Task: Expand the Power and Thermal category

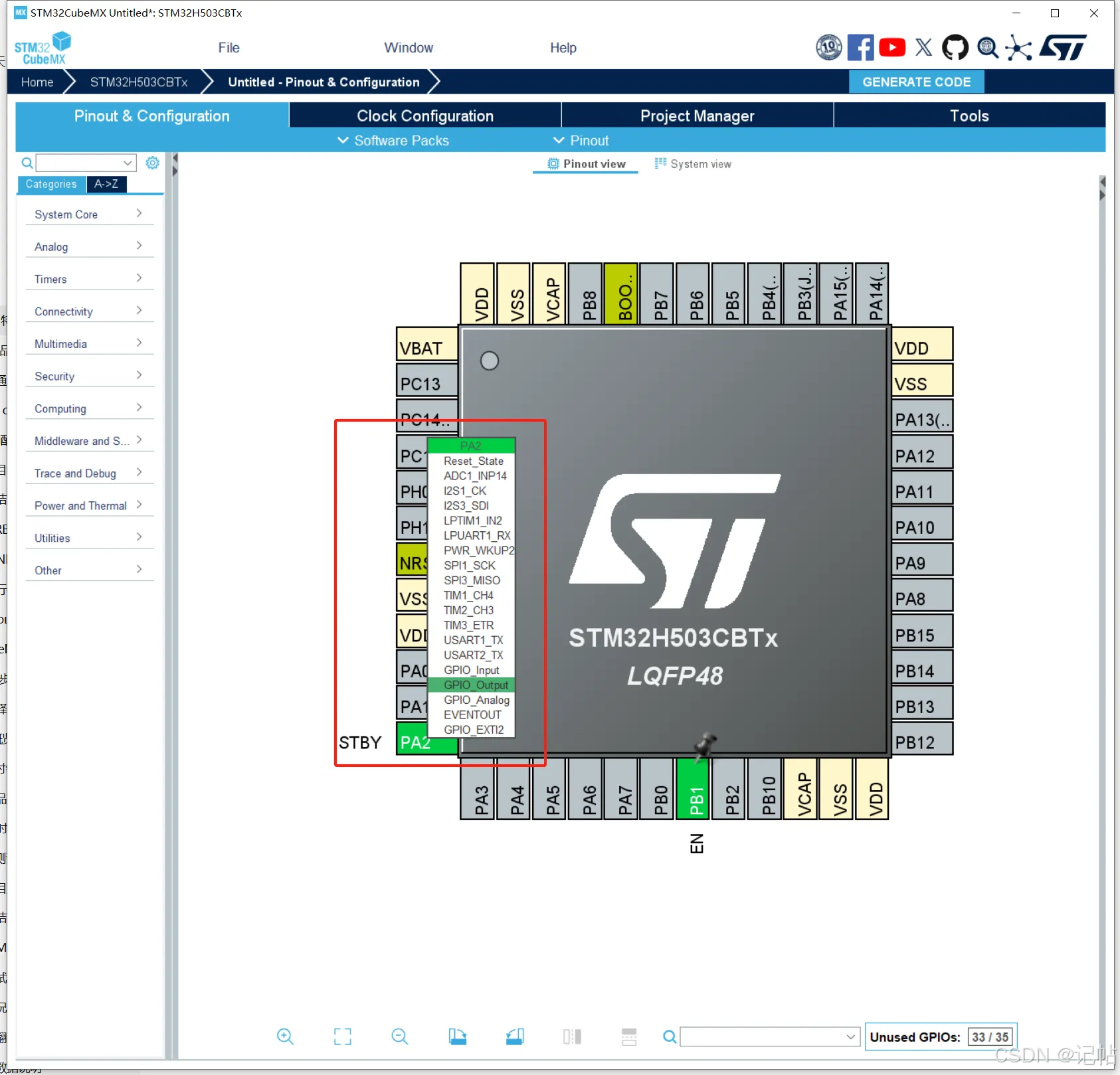Action: [90, 506]
